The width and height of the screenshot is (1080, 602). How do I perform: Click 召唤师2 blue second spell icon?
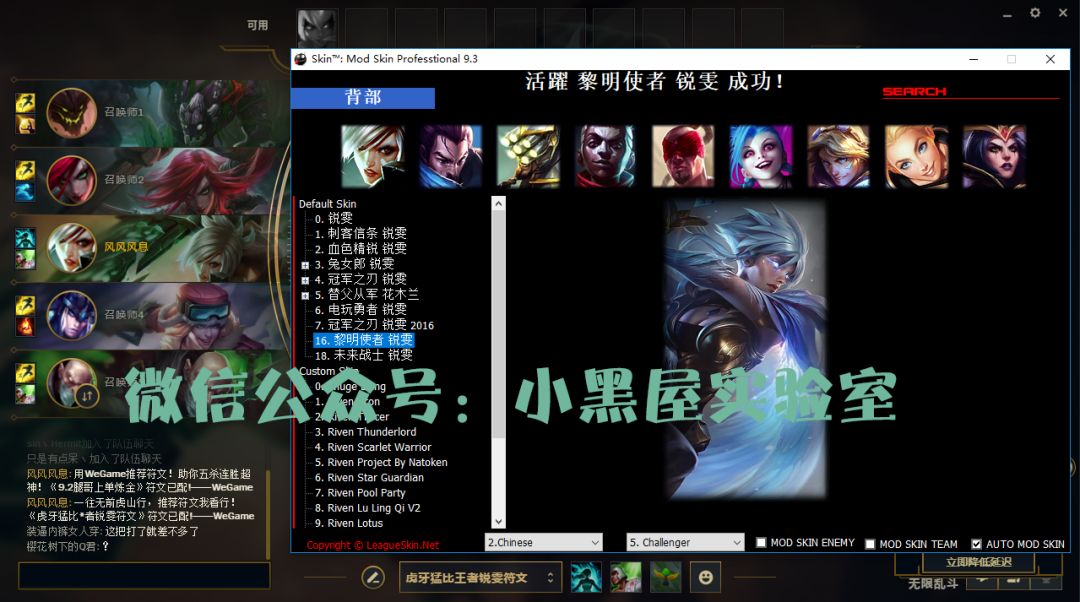point(25,191)
